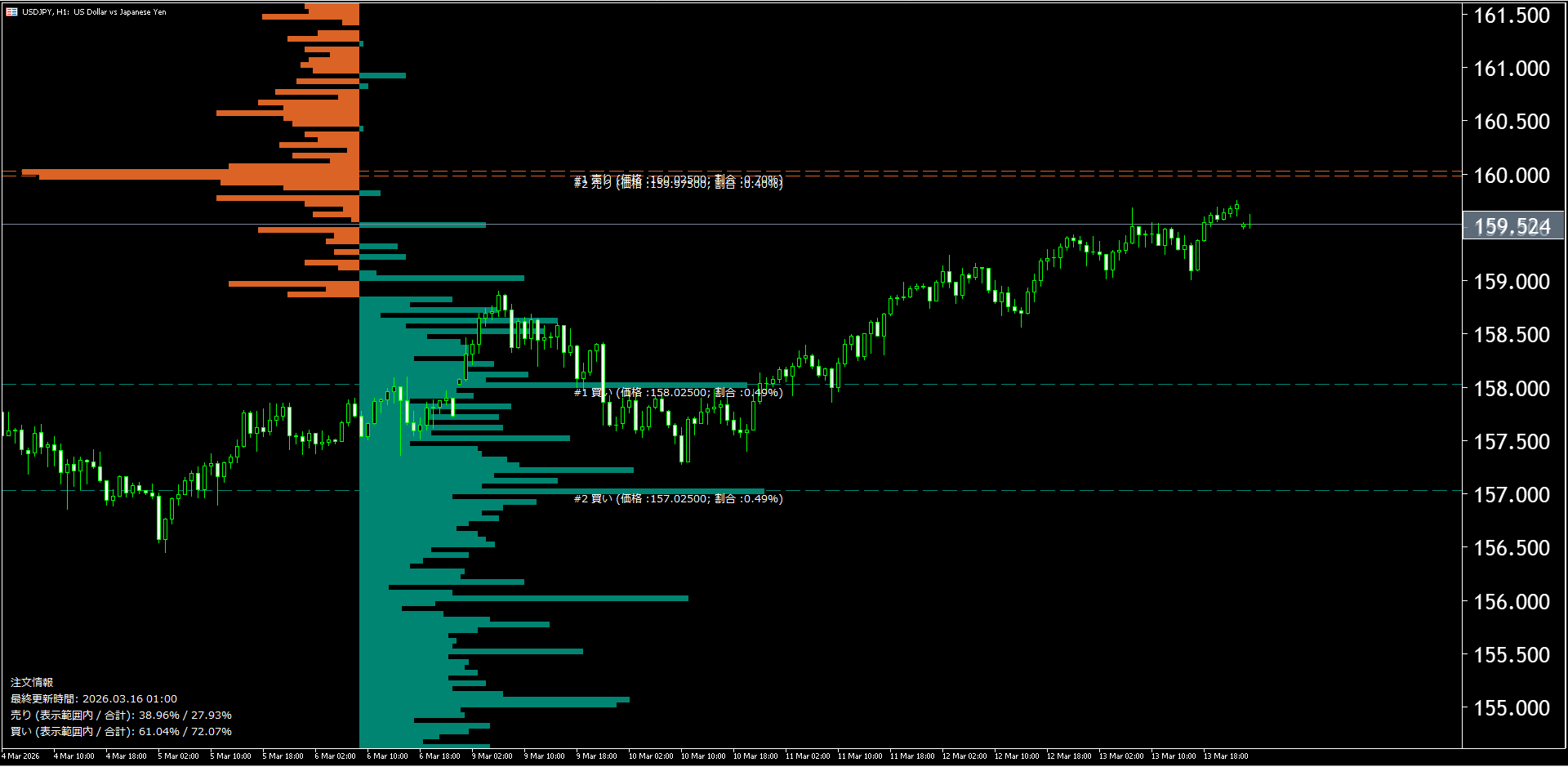The height and width of the screenshot is (767, 1568).
Task: Click the 4 Mar 2026 time axis label
Action: [21, 756]
